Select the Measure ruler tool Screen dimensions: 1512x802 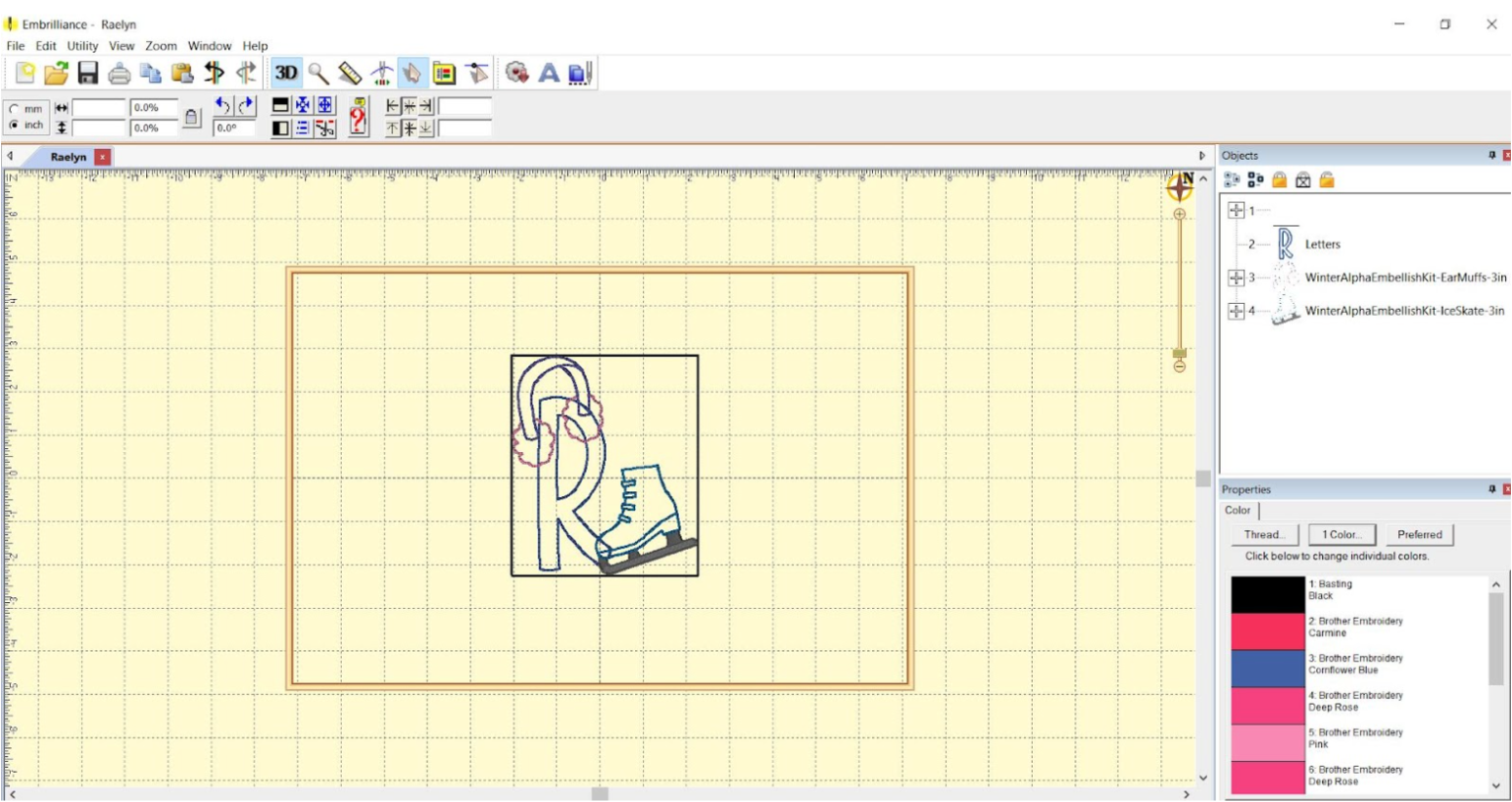pos(350,73)
